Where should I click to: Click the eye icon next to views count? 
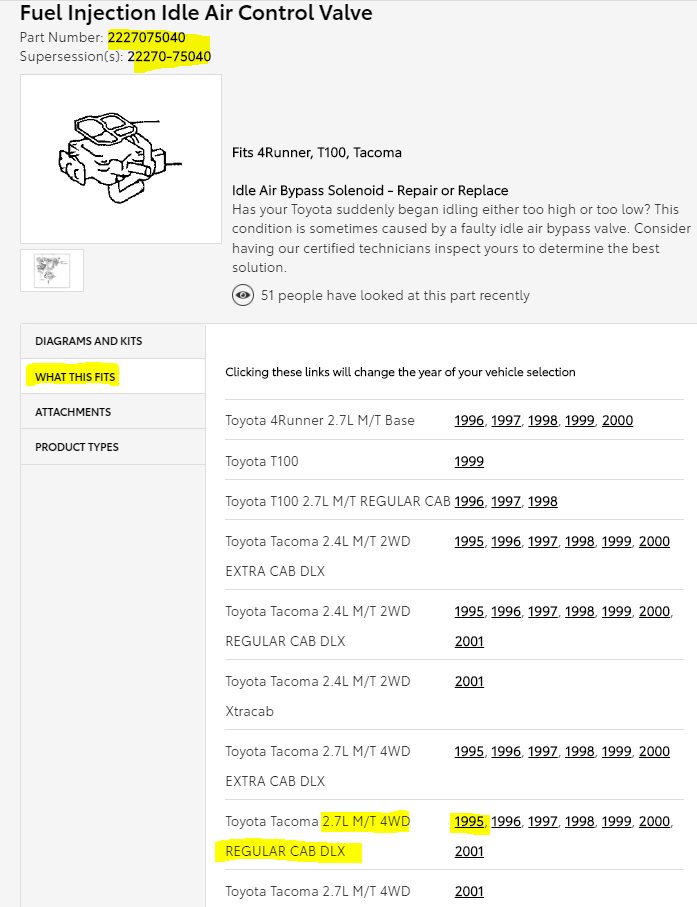242,295
